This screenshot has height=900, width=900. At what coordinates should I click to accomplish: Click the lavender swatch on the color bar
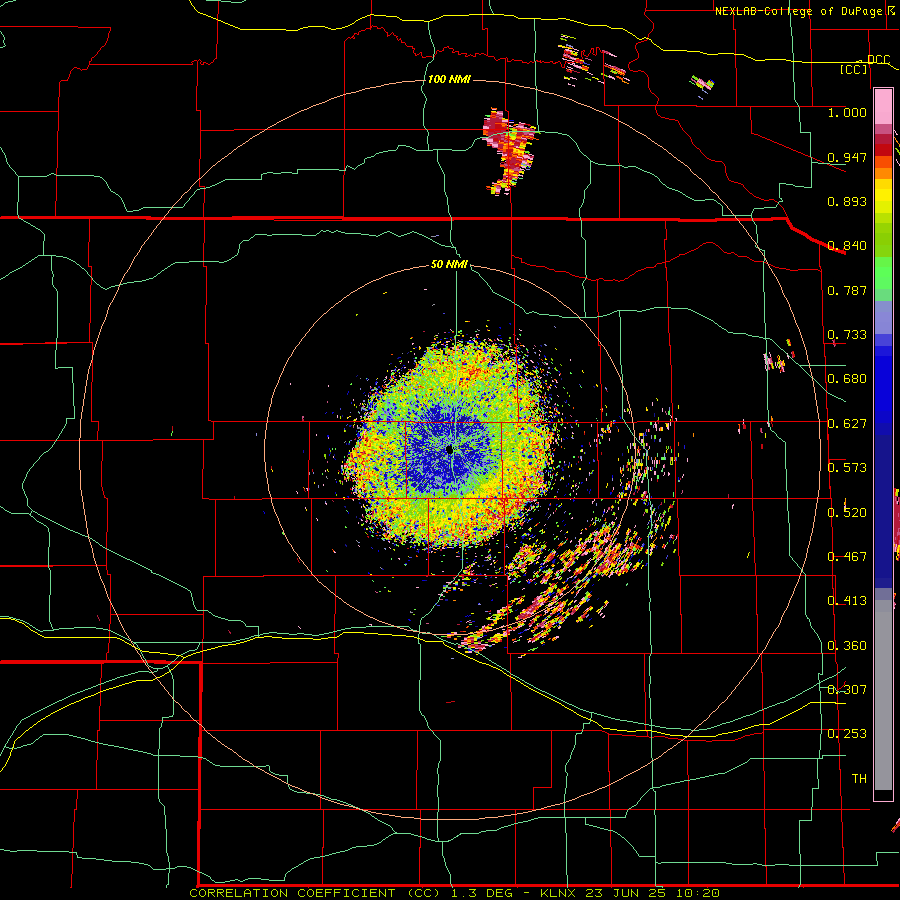pos(883,318)
